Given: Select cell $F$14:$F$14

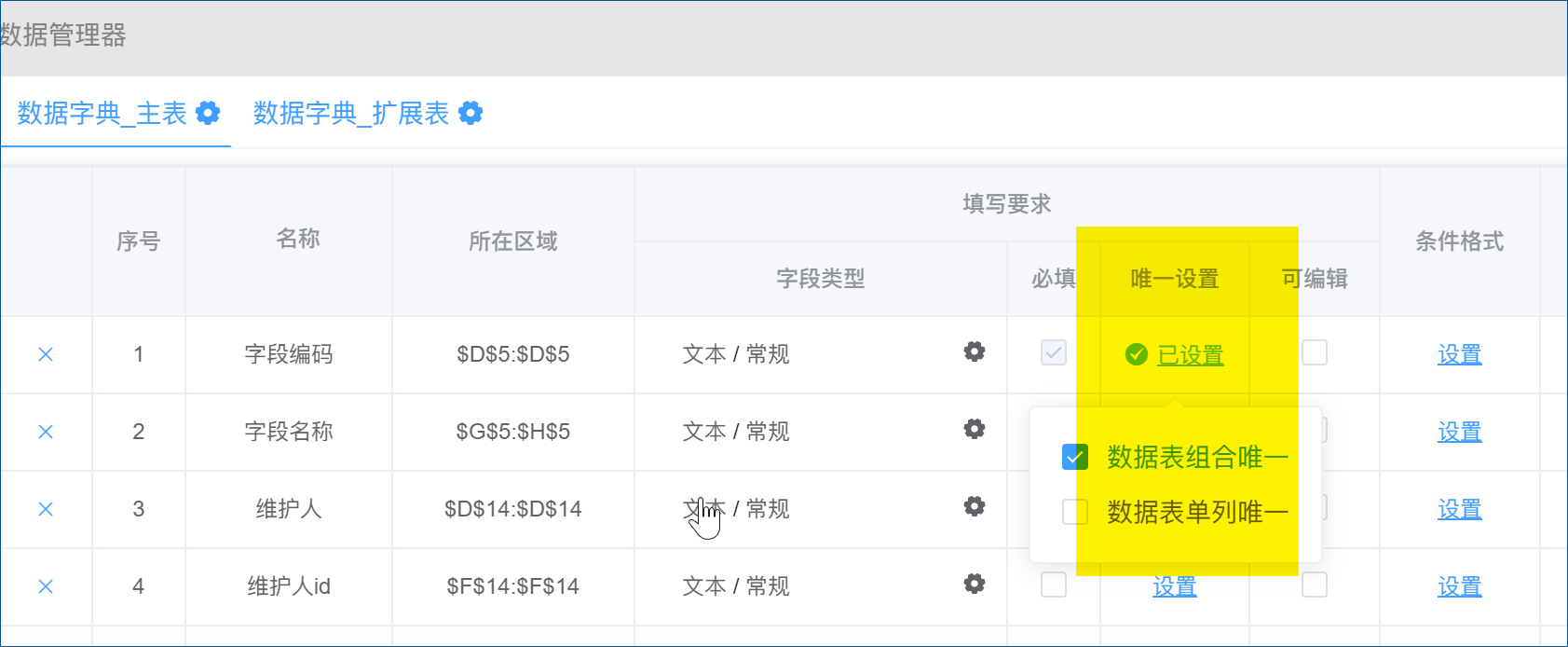Looking at the screenshot, I should coord(513,586).
